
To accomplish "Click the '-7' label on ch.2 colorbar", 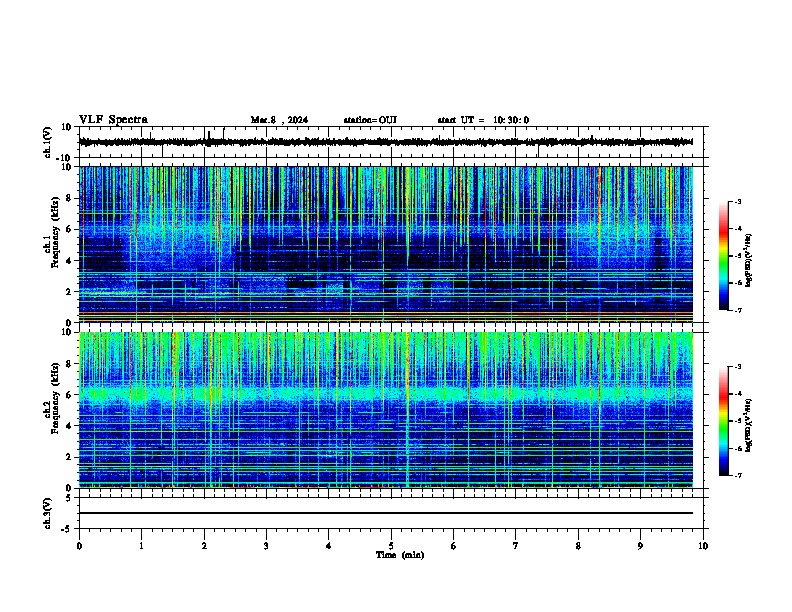I will (737, 475).
